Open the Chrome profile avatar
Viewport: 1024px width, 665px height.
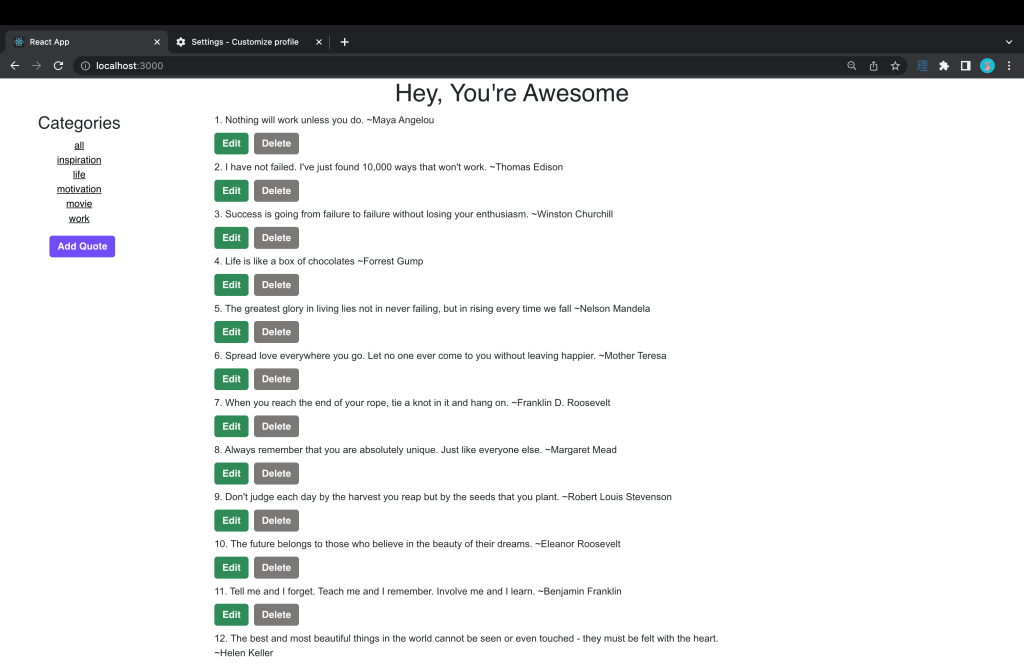pos(987,66)
